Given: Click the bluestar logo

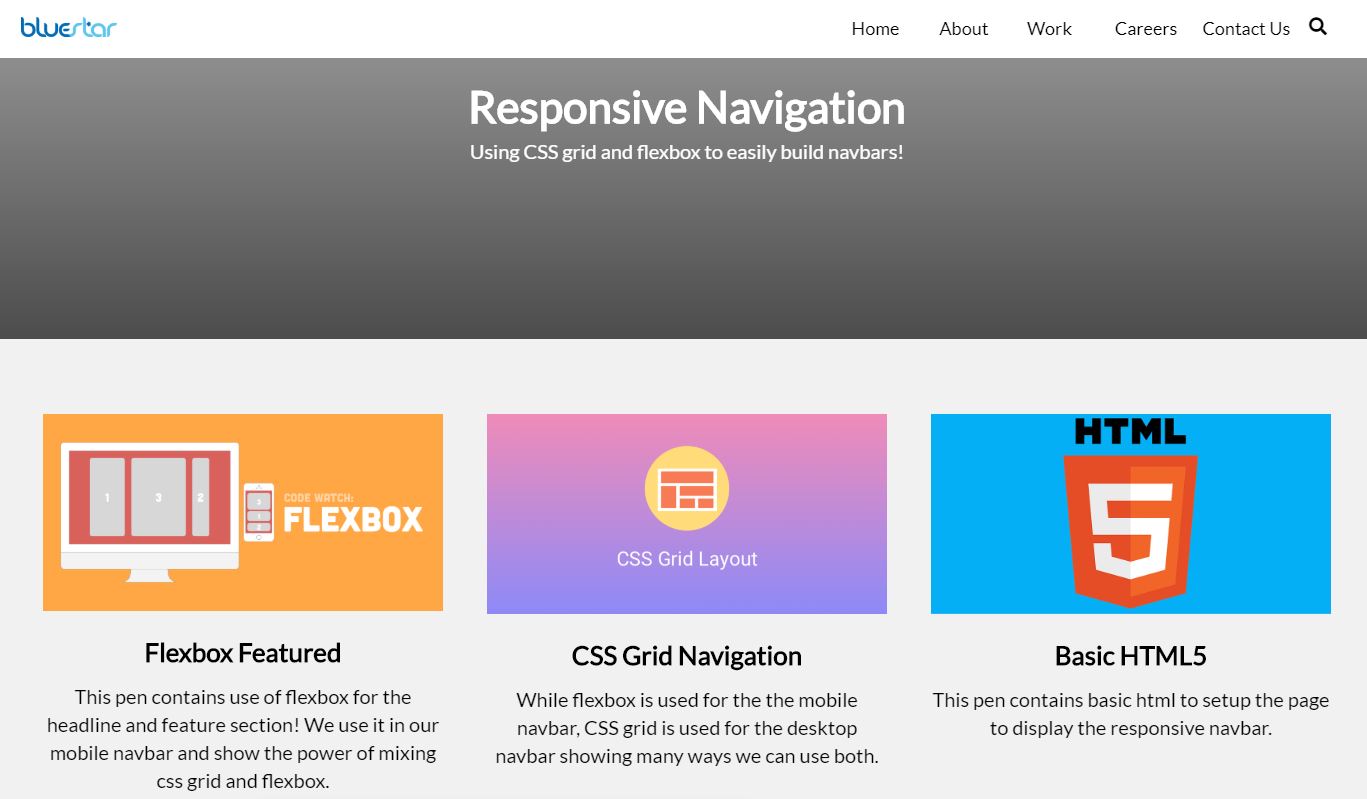Looking at the screenshot, I should coord(68,27).
